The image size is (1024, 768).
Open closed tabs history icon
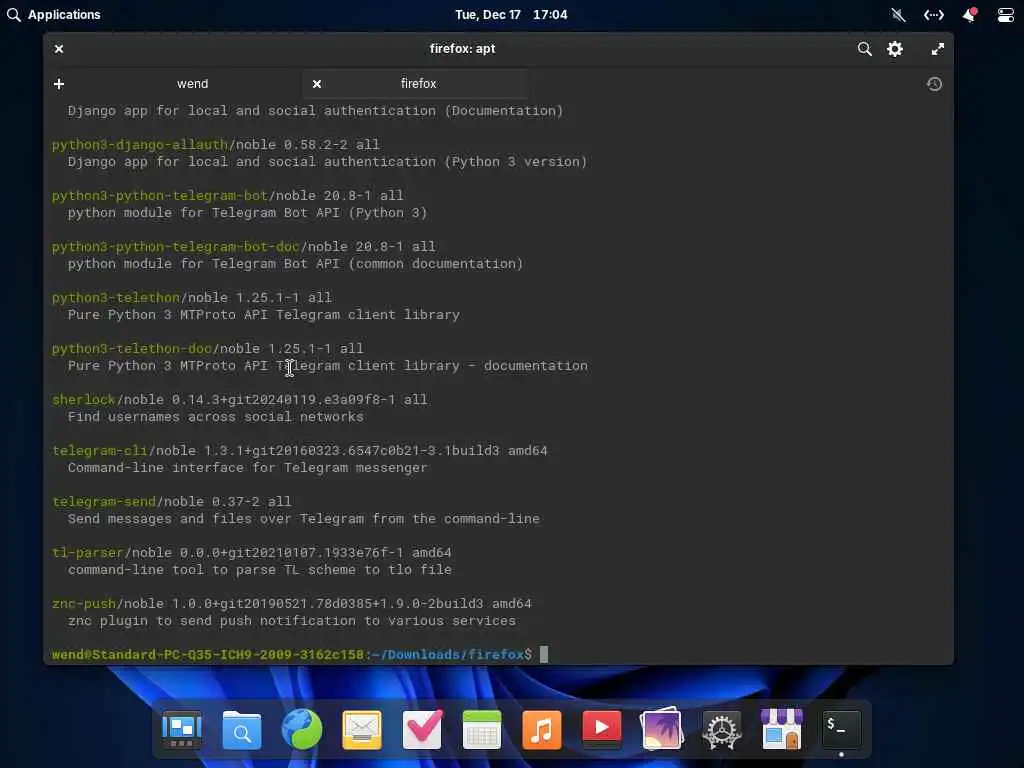[x=934, y=84]
